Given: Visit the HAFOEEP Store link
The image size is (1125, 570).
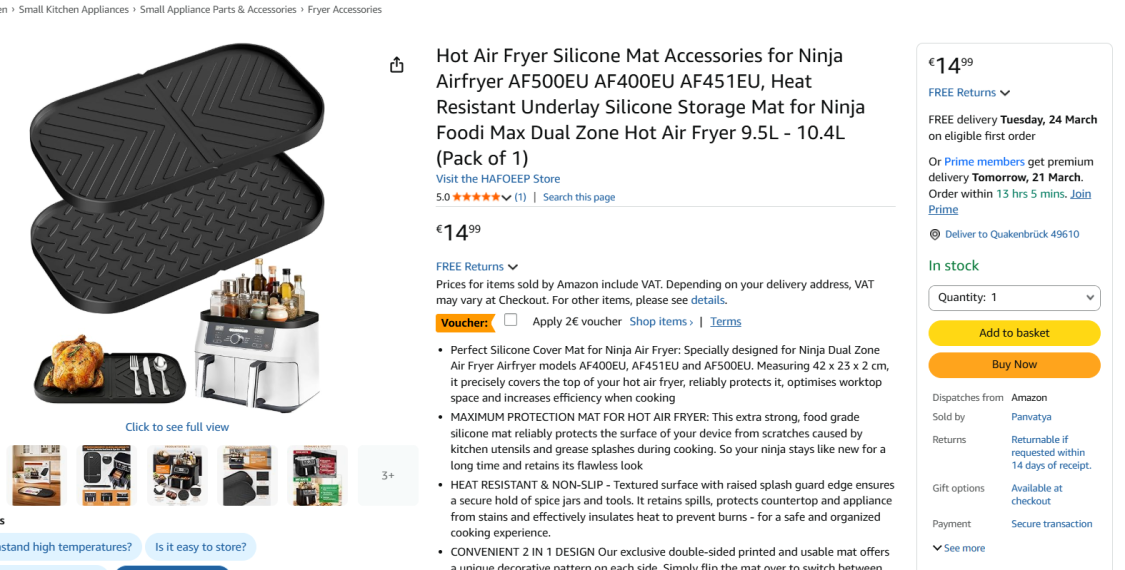Looking at the screenshot, I should (x=498, y=179).
